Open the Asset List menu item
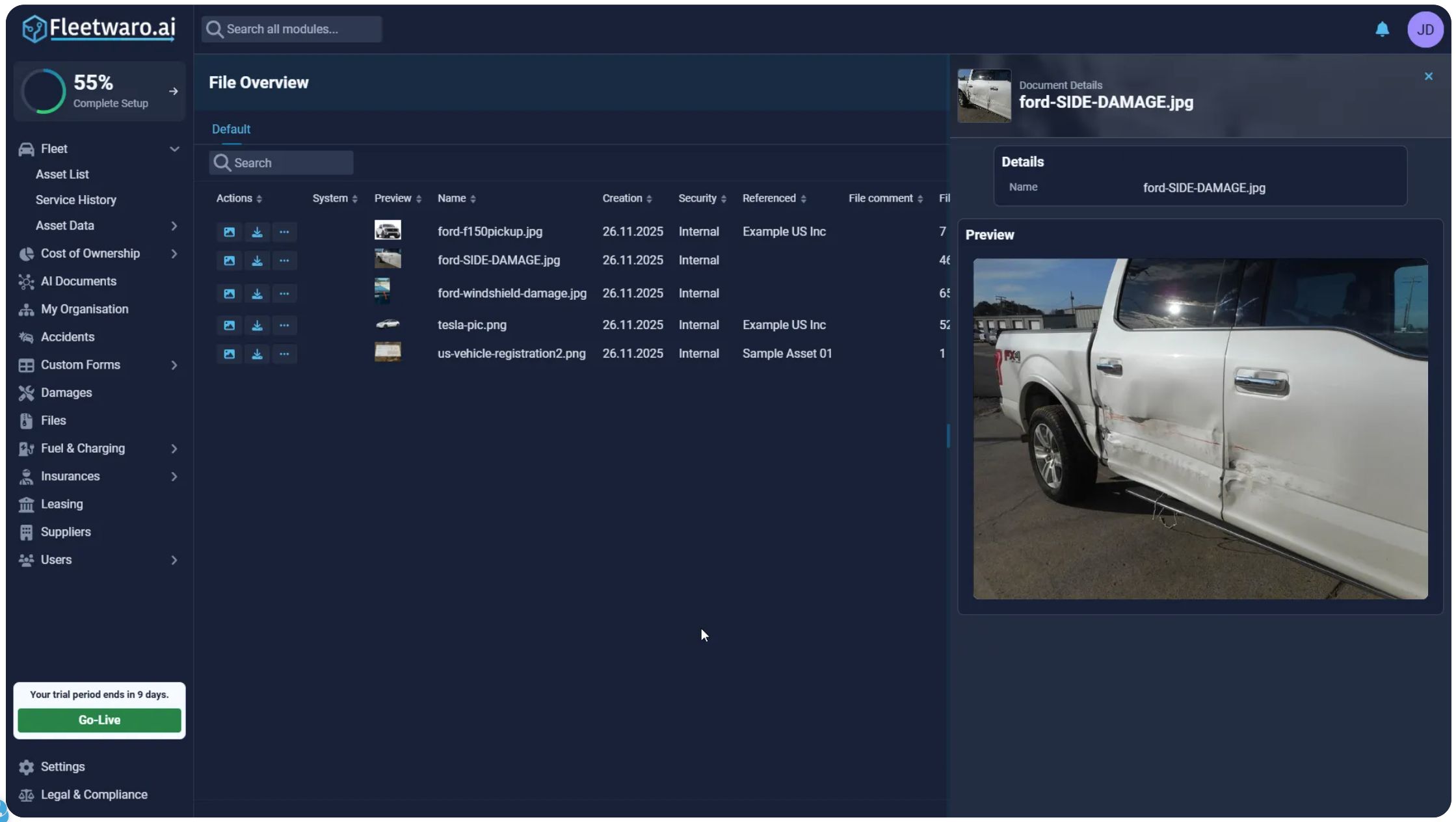Image resolution: width=1456 pixels, height=822 pixels. click(62, 174)
